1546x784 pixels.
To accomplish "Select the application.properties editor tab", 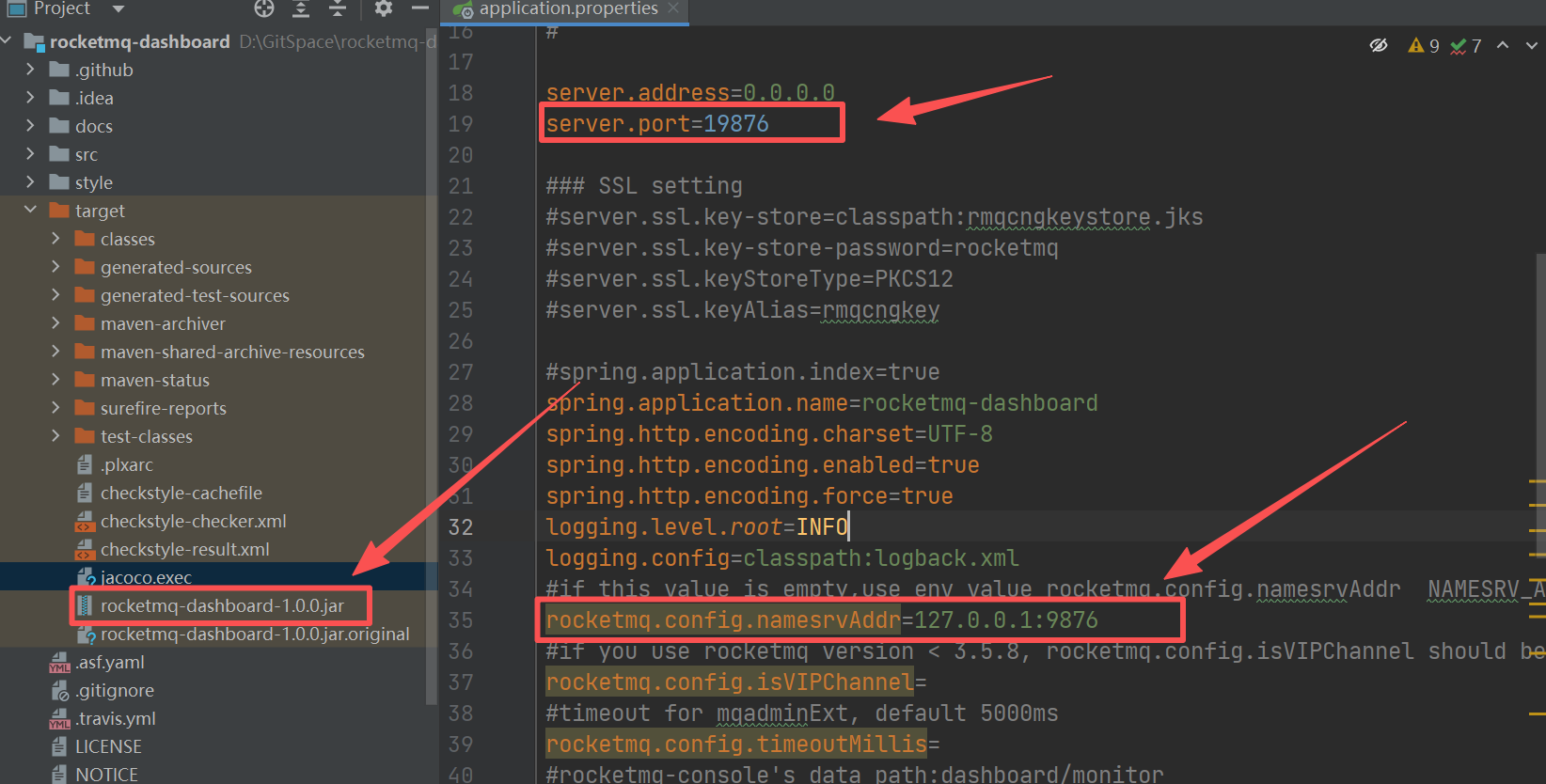I will point(567,9).
